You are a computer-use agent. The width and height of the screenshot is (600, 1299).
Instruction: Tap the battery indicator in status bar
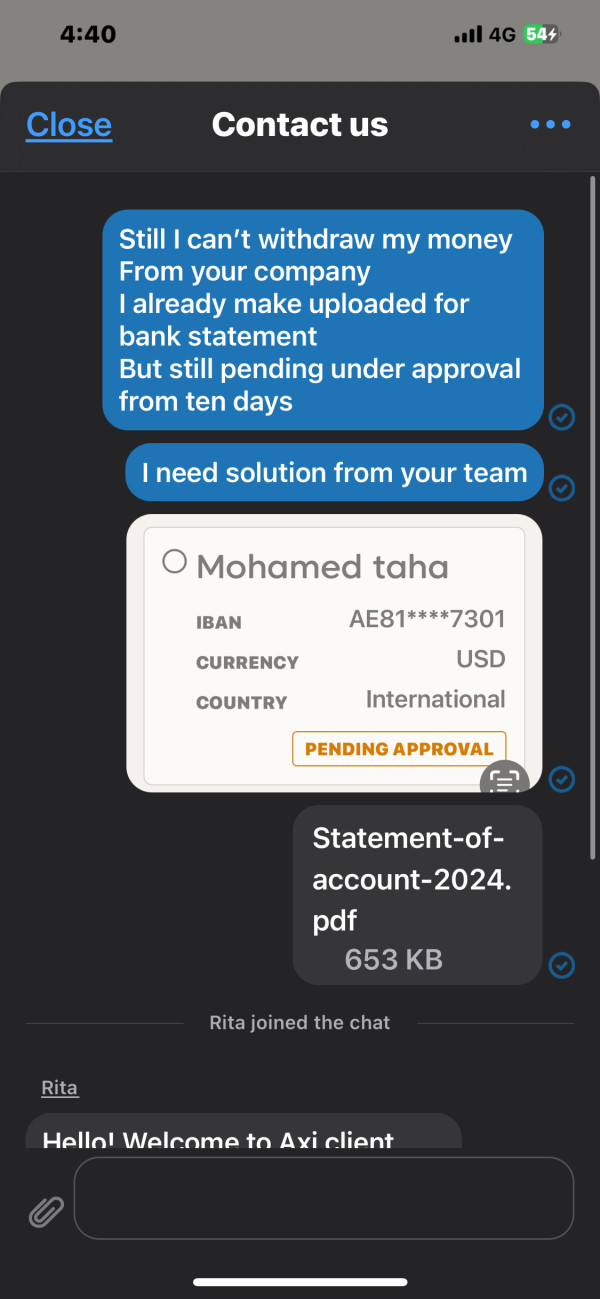point(542,34)
